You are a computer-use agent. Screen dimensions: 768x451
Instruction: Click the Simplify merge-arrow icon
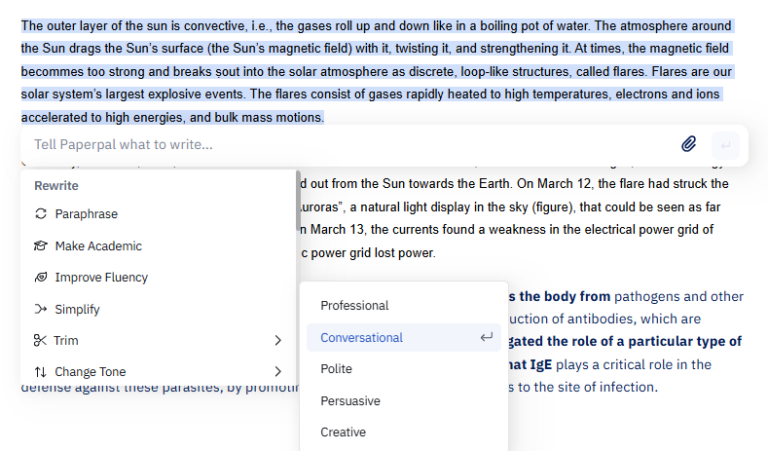(x=41, y=309)
